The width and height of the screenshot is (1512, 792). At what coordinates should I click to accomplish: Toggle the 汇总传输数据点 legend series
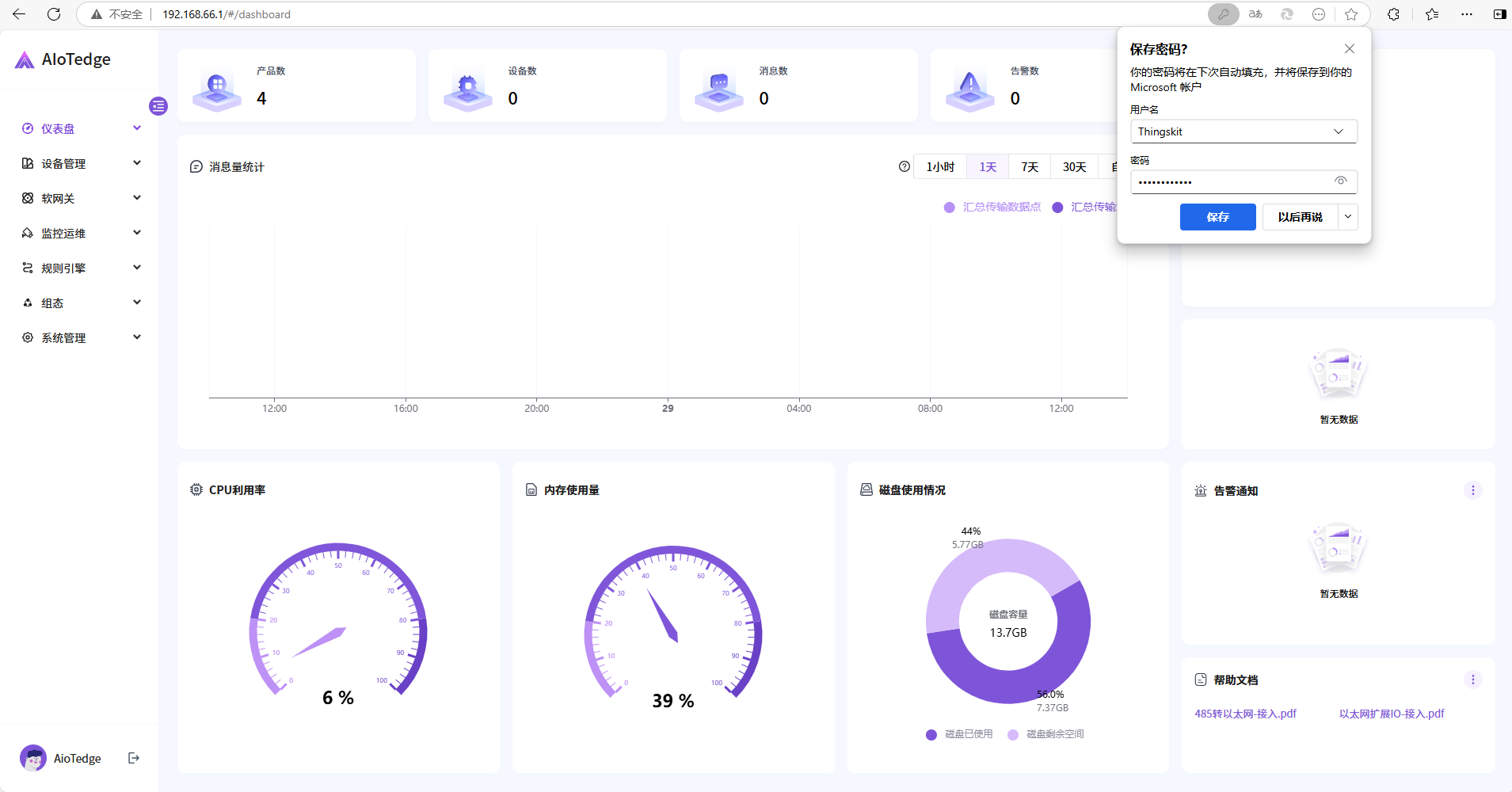coord(993,208)
